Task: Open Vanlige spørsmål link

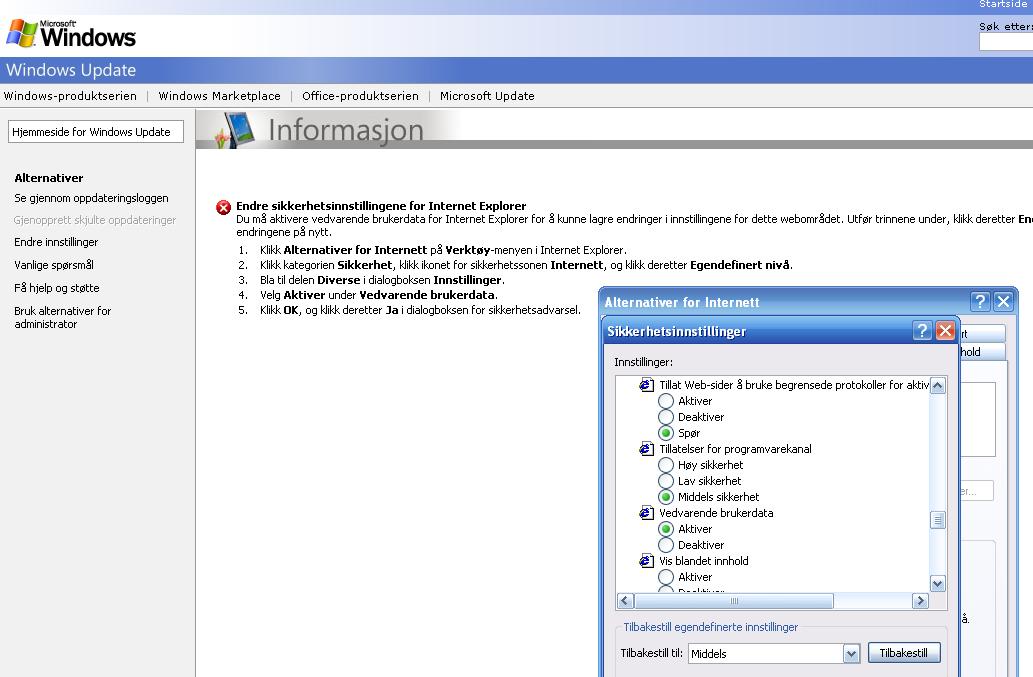Action: 54,265
